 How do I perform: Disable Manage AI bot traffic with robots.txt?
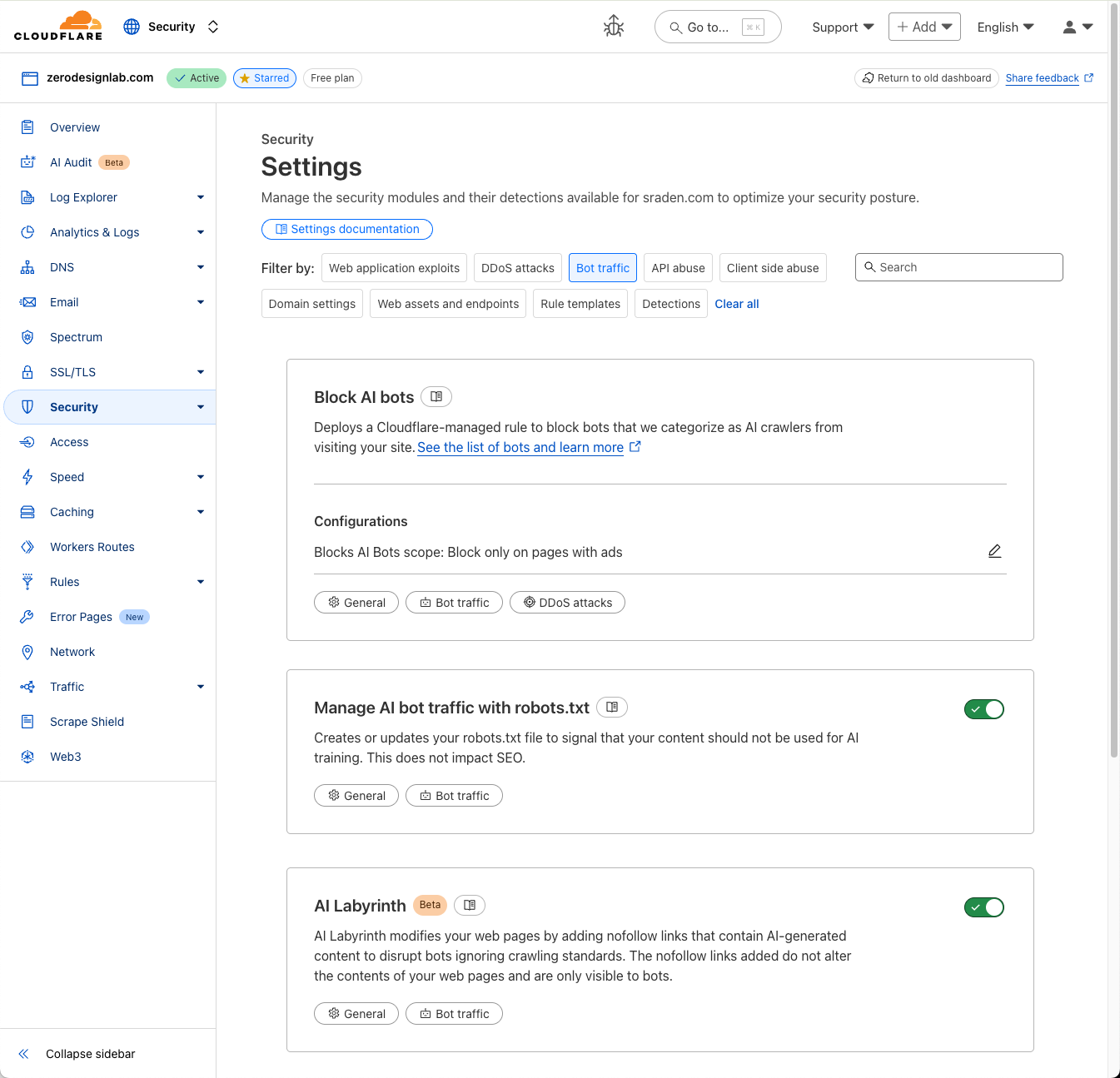point(983,709)
